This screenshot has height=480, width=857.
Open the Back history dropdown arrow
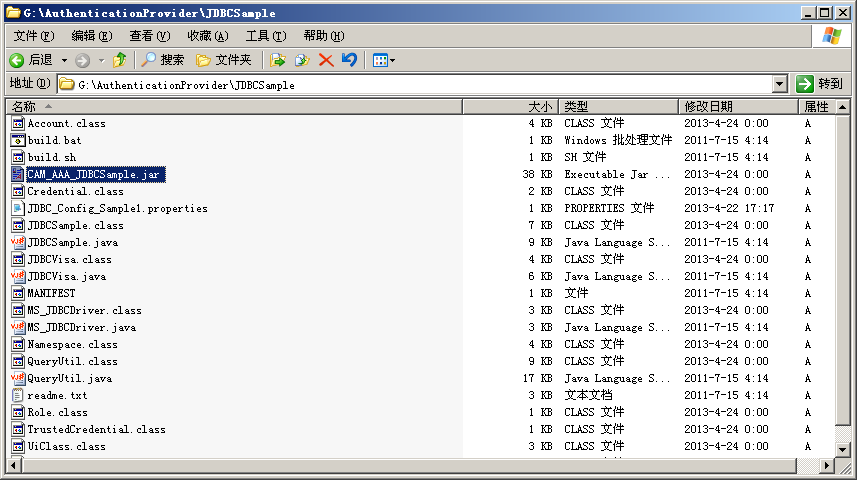[x=64, y=60]
